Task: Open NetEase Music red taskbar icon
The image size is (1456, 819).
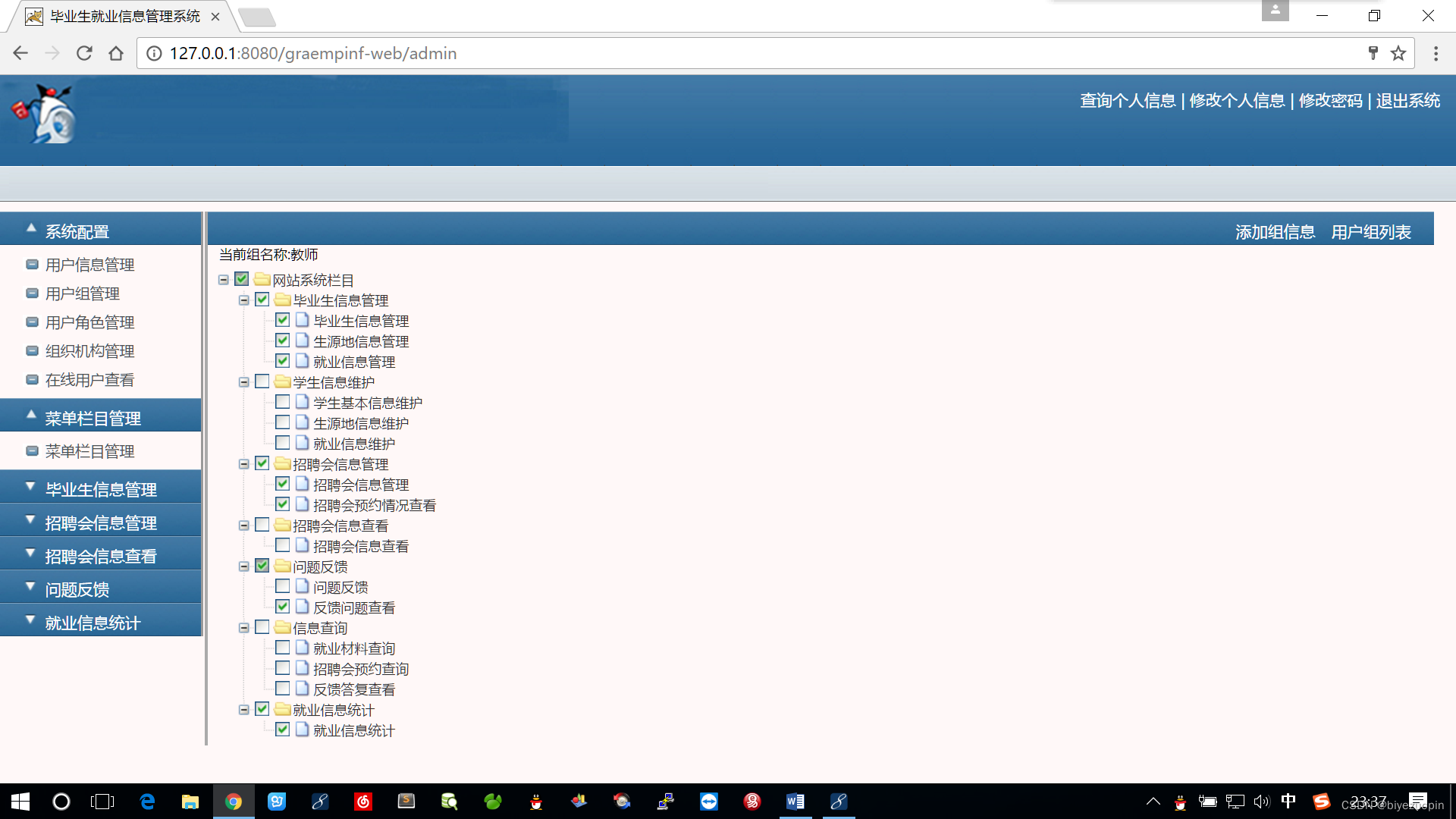Action: point(363,802)
